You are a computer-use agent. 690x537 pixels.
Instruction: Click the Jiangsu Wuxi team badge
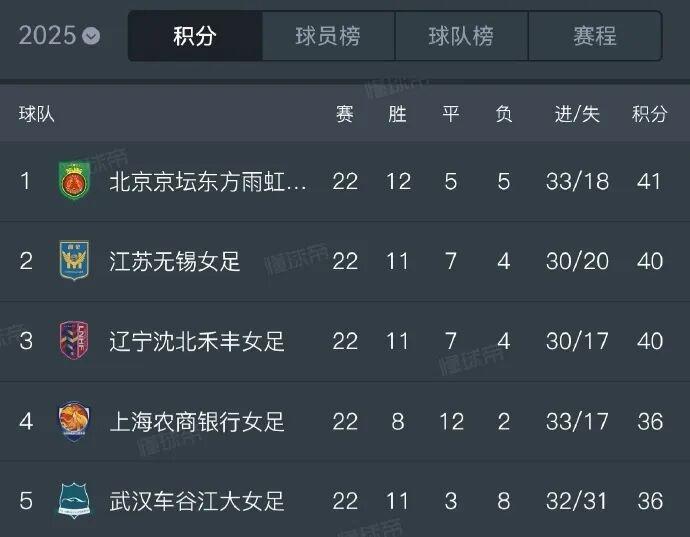coord(74,260)
